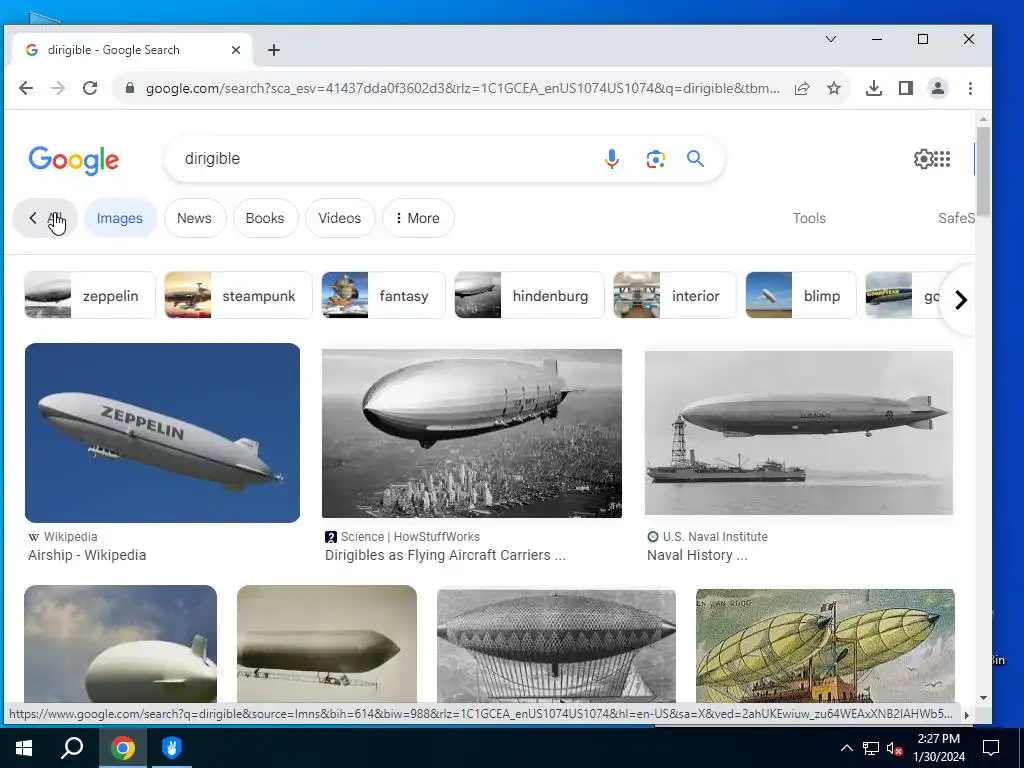Reload the current page
1024x768 pixels.
(90, 88)
